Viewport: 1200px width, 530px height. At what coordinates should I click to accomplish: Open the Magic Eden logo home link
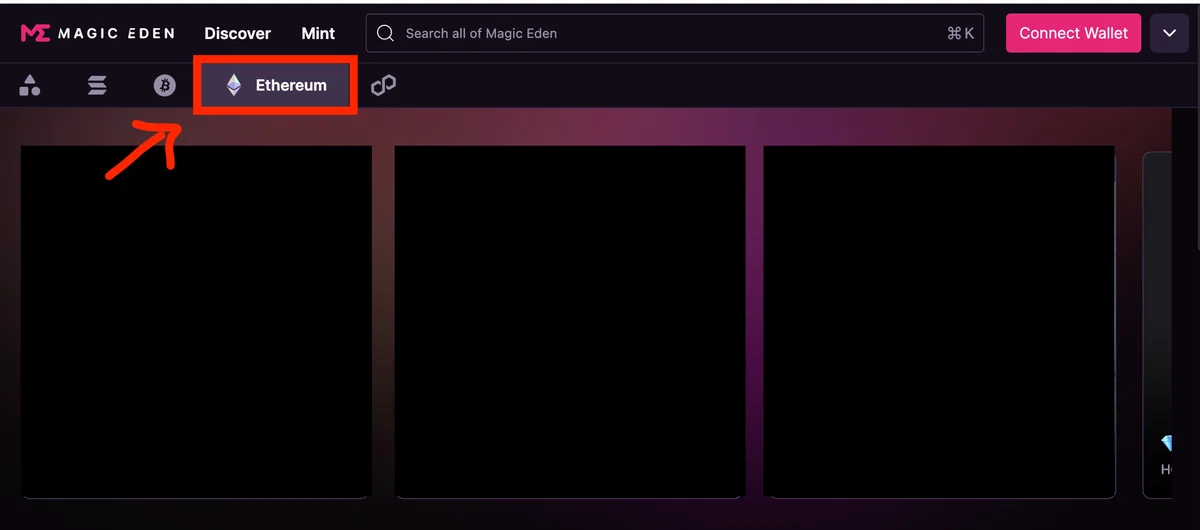click(97, 33)
